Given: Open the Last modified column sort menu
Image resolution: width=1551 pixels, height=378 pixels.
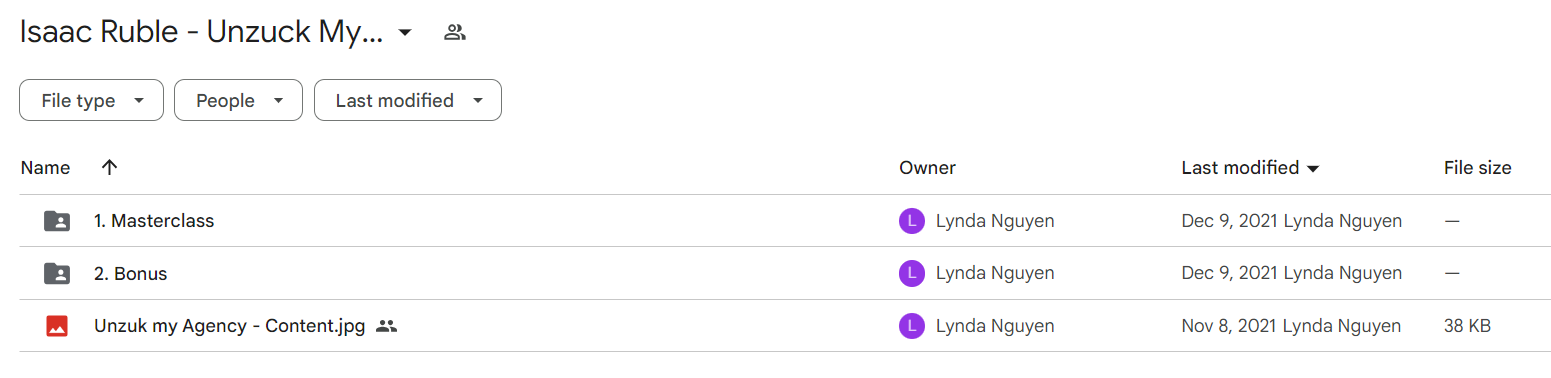Looking at the screenshot, I should click(x=1250, y=168).
